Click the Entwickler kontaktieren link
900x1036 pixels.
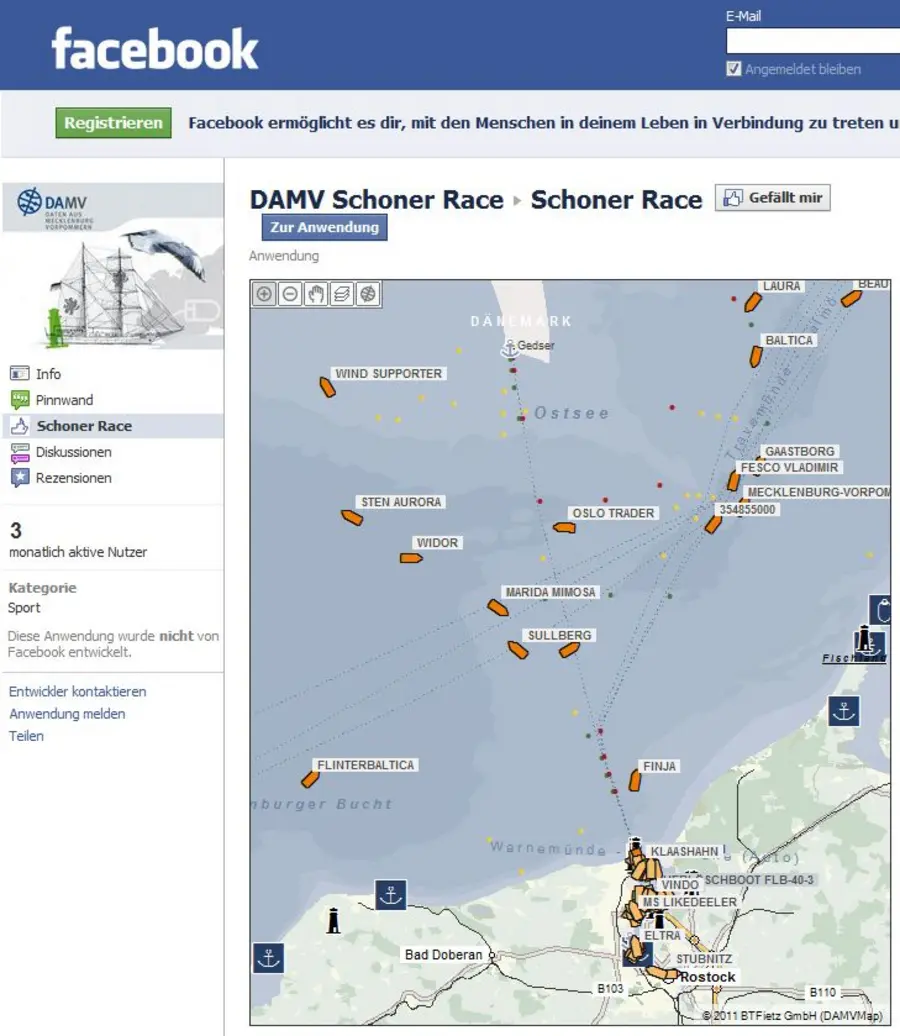(x=78, y=692)
